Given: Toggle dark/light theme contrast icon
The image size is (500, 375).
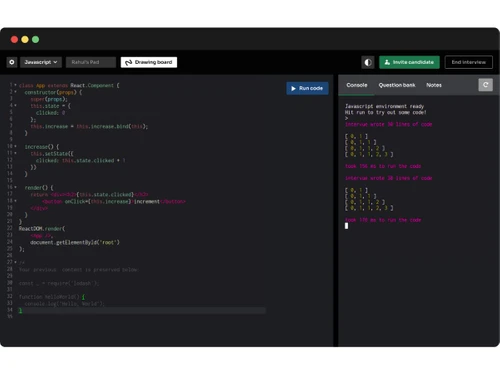Looking at the screenshot, I should click(368, 62).
